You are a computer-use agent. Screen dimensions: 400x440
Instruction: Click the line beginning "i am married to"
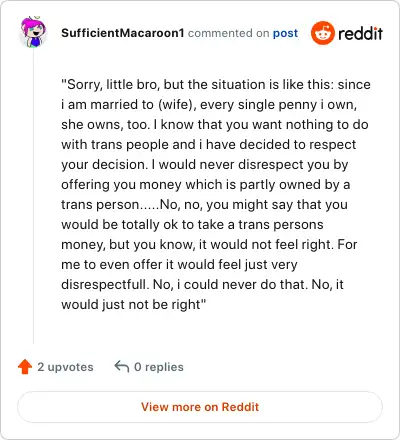(209, 104)
